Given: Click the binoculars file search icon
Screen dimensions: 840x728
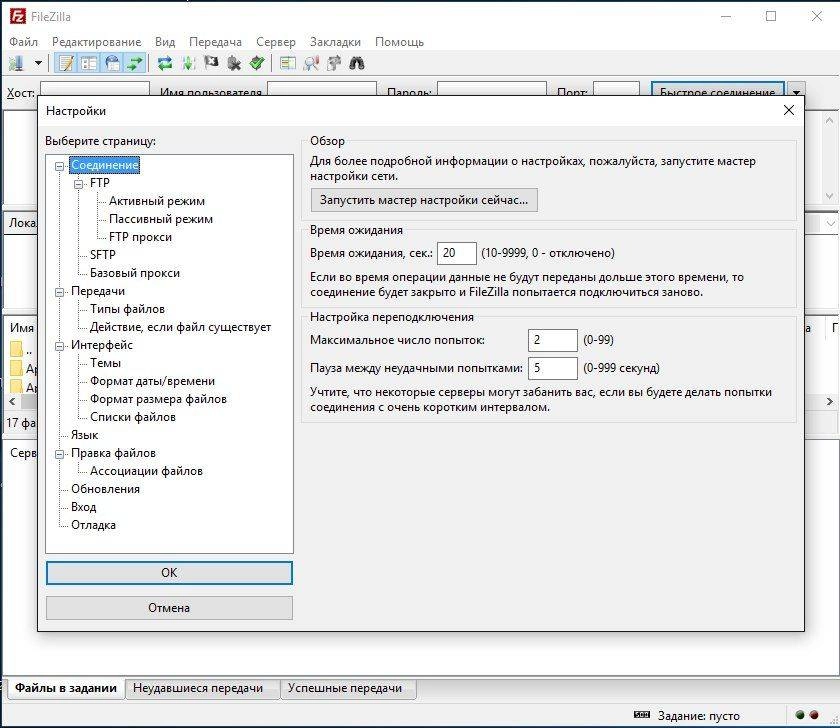Looking at the screenshot, I should 357,63.
